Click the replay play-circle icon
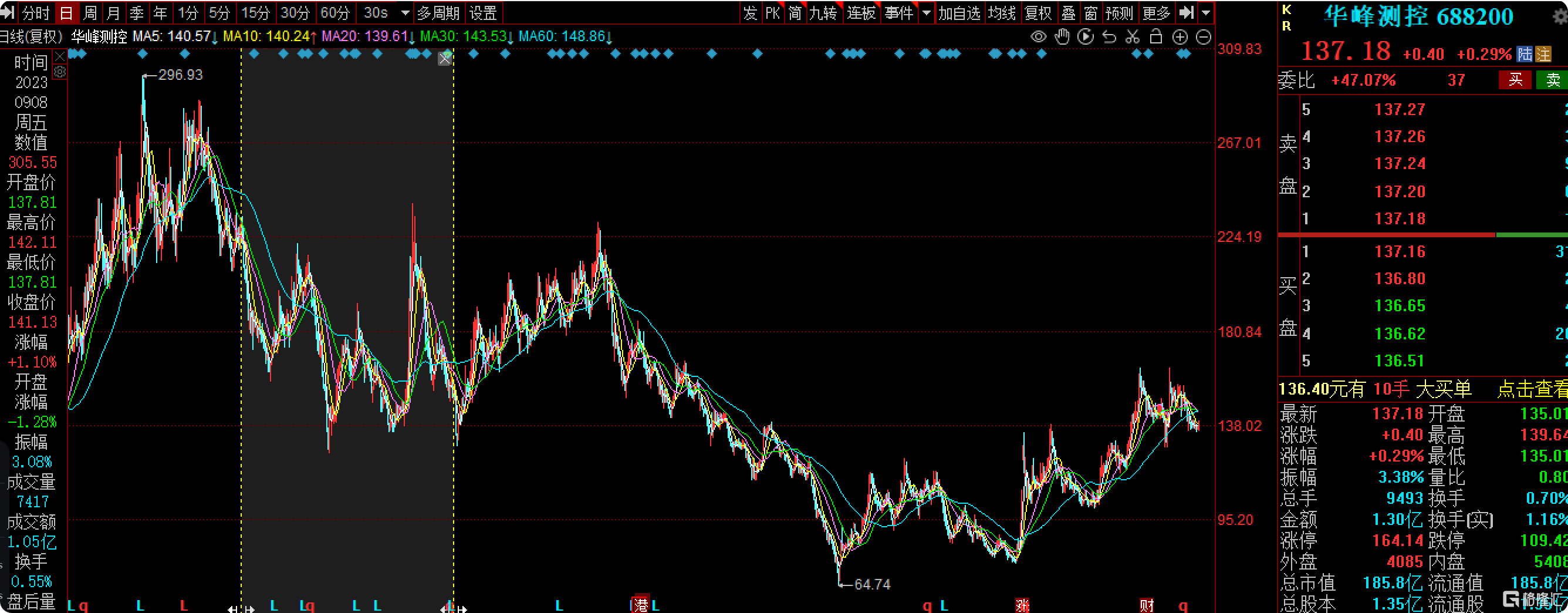 [x=1085, y=37]
